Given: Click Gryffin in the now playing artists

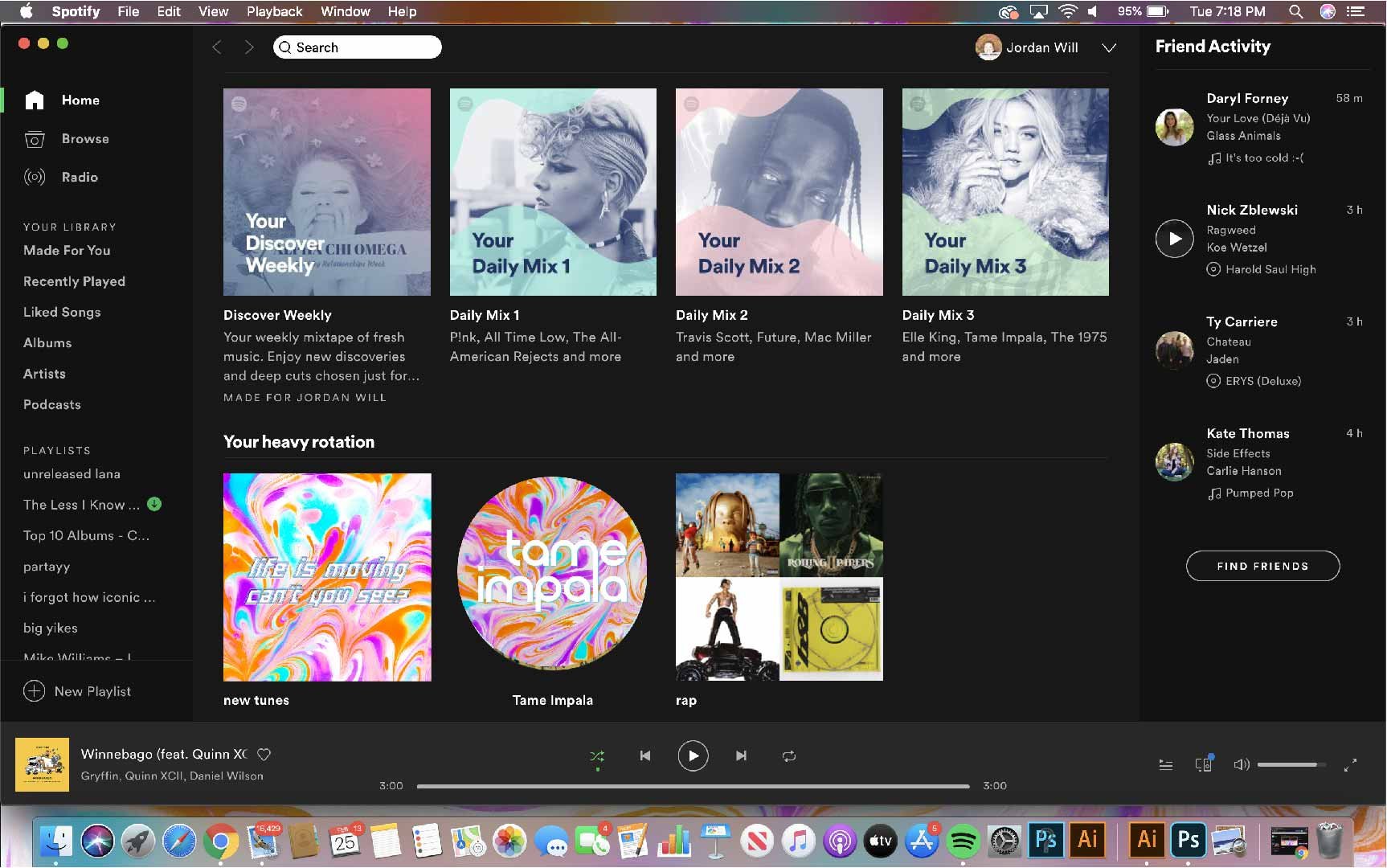Looking at the screenshot, I should [100, 776].
